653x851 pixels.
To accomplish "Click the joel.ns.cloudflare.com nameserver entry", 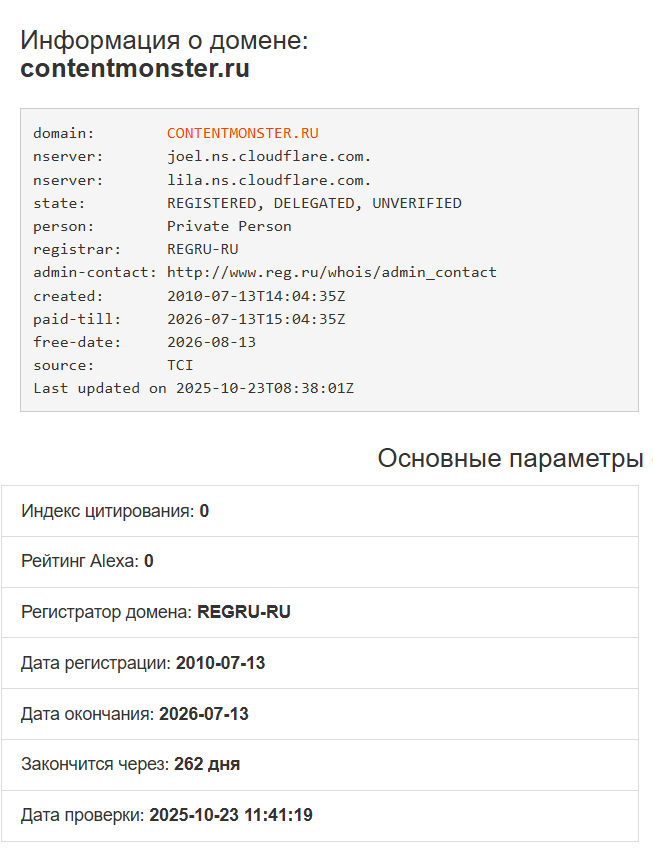I will click(x=269, y=157).
